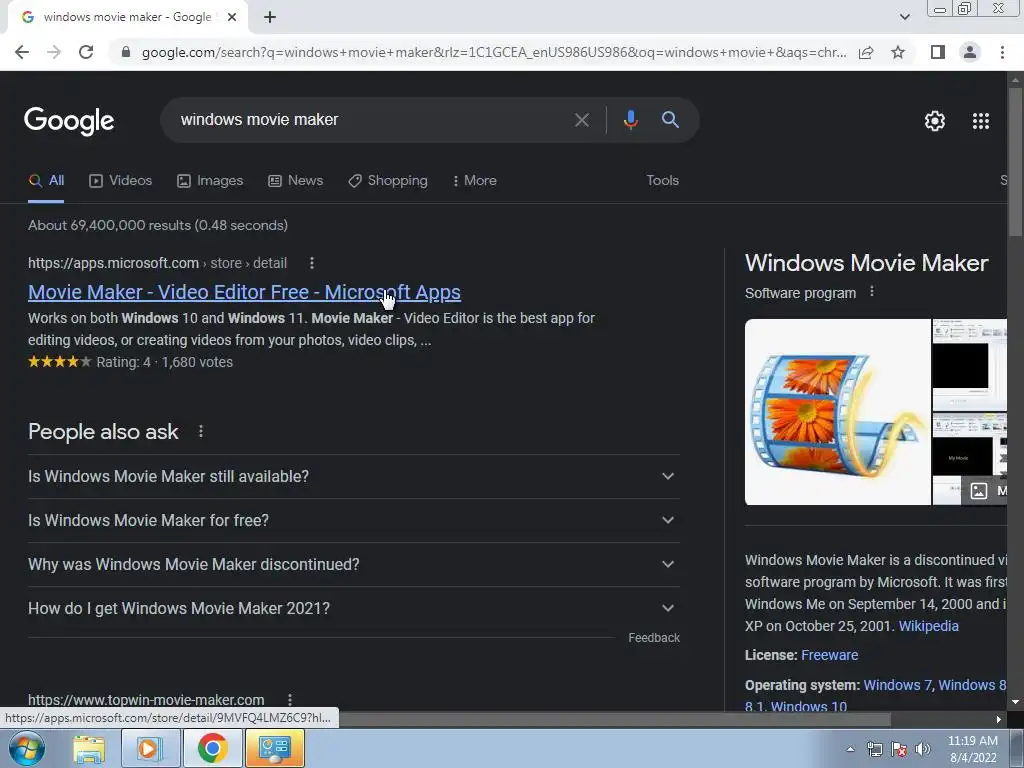
Task: Open the tab search dropdown arrow
Action: pos(904,17)
